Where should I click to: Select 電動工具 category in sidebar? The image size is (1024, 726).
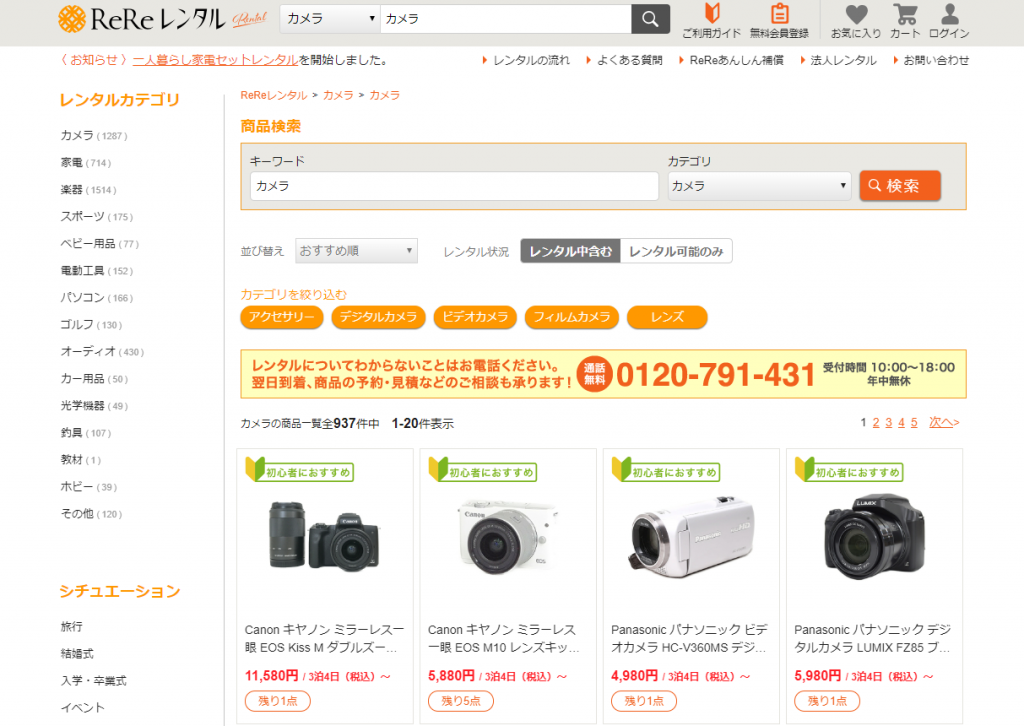tap(97, 271)
